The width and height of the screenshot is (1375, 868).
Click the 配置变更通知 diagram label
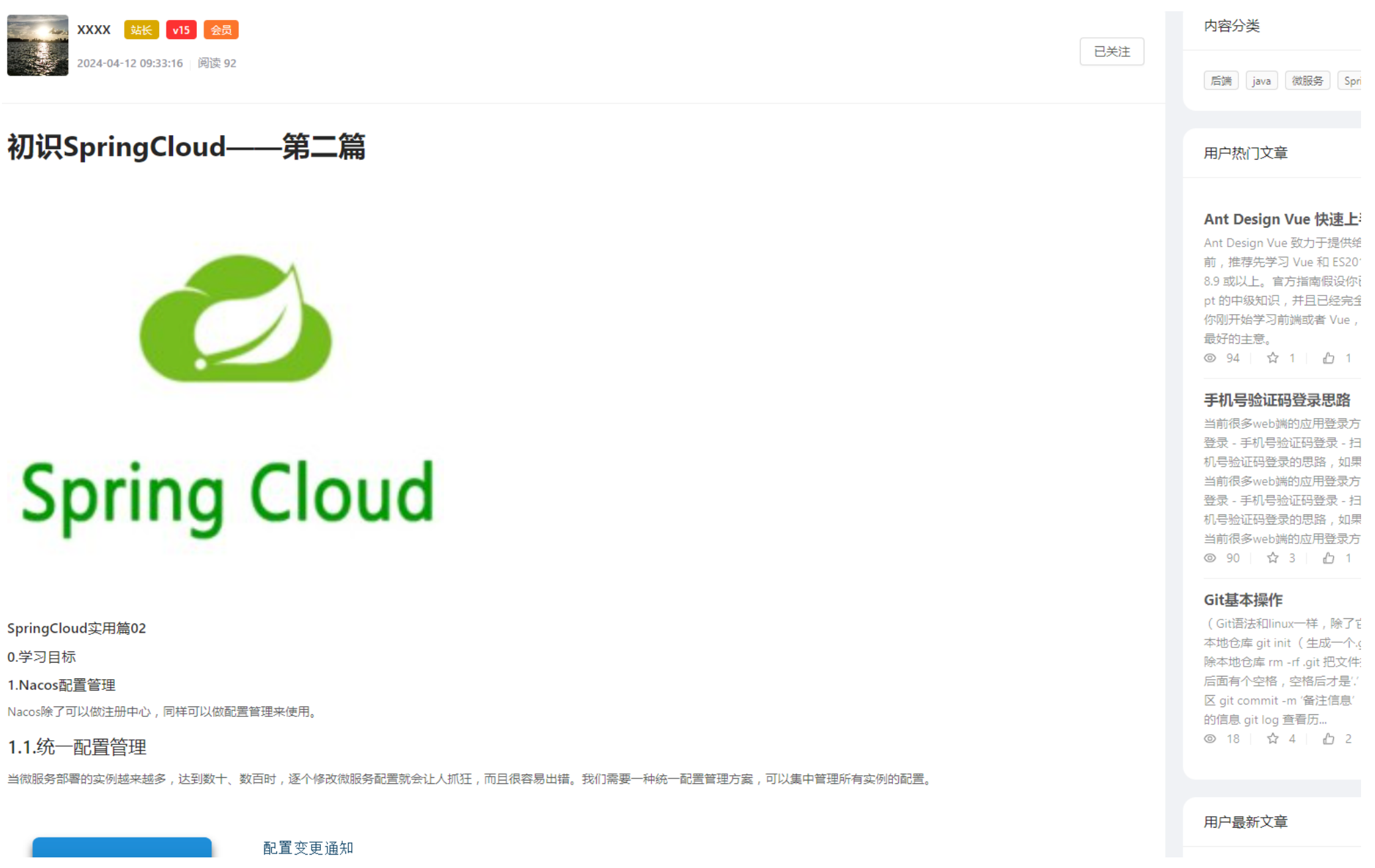(308, 849)
